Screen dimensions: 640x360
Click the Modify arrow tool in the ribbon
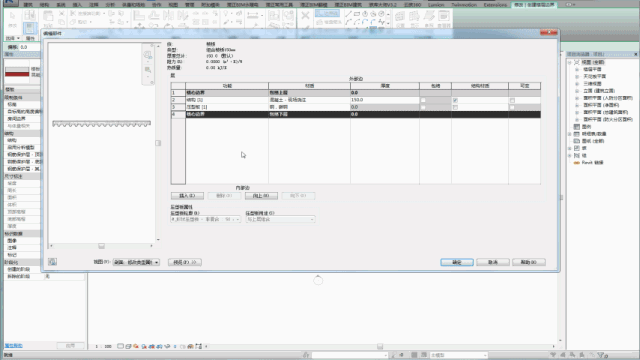12,16
